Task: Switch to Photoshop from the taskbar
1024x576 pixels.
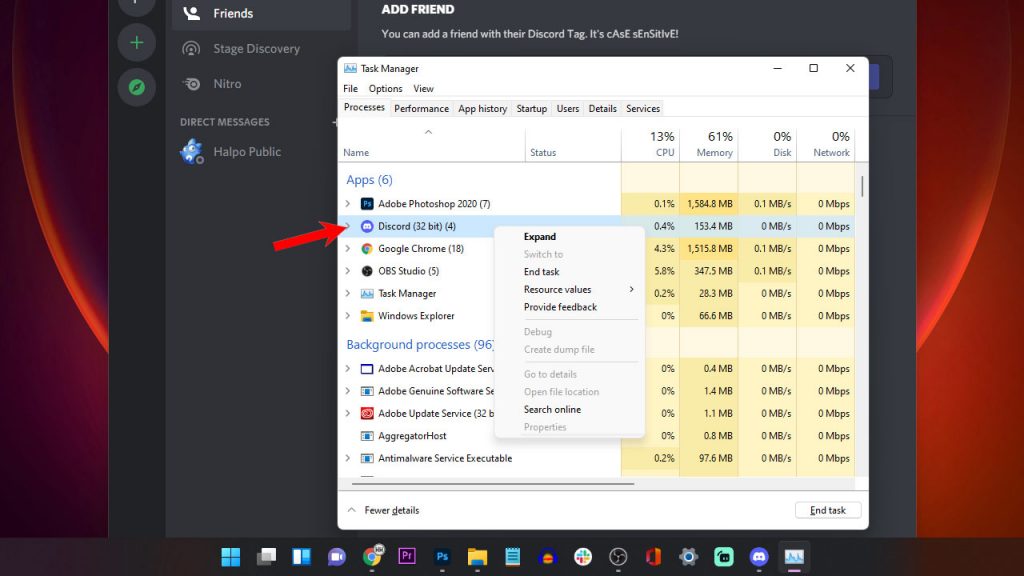Action: coord(442,556)
